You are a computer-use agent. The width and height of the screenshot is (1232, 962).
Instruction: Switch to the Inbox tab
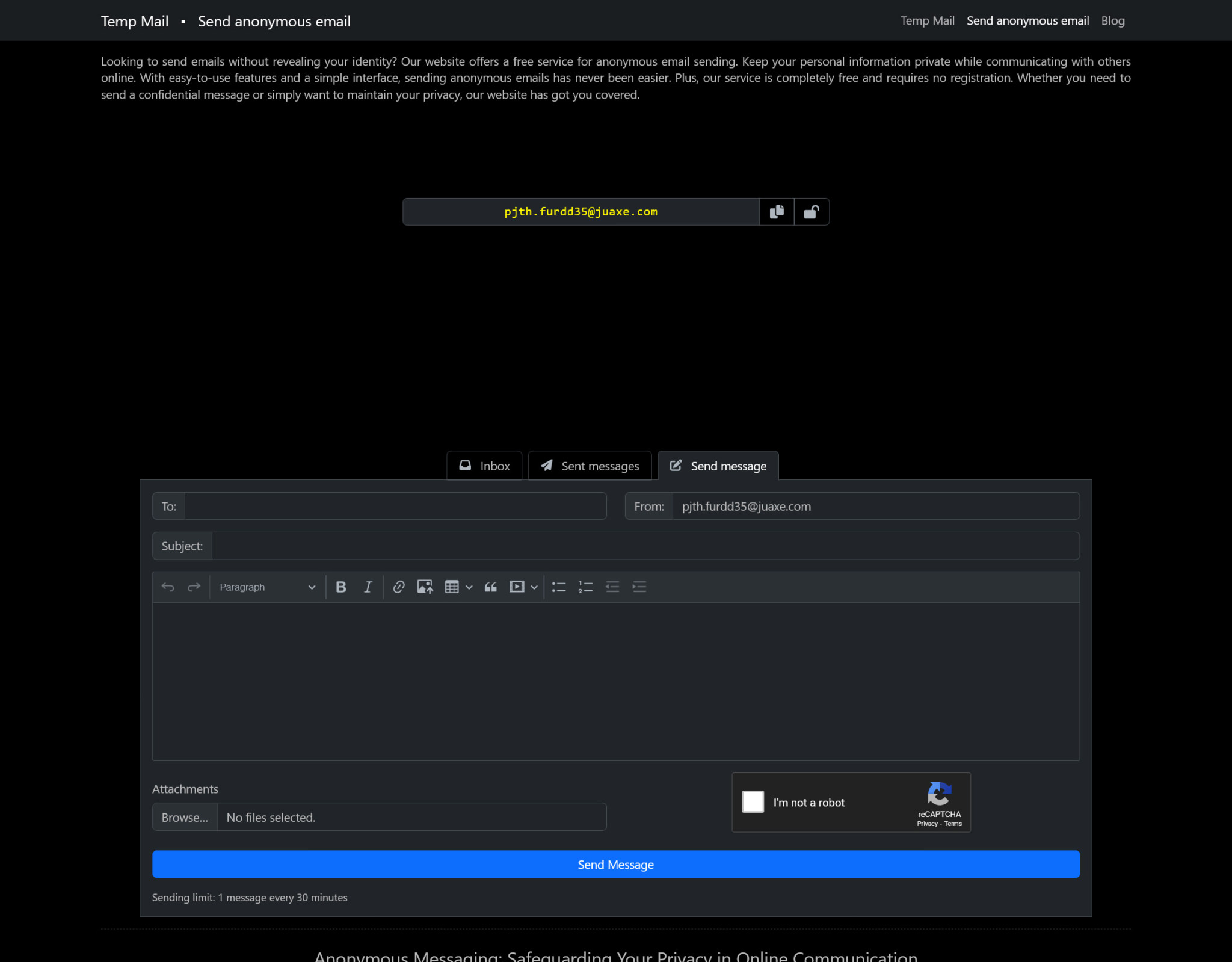(x=484, y=466)
